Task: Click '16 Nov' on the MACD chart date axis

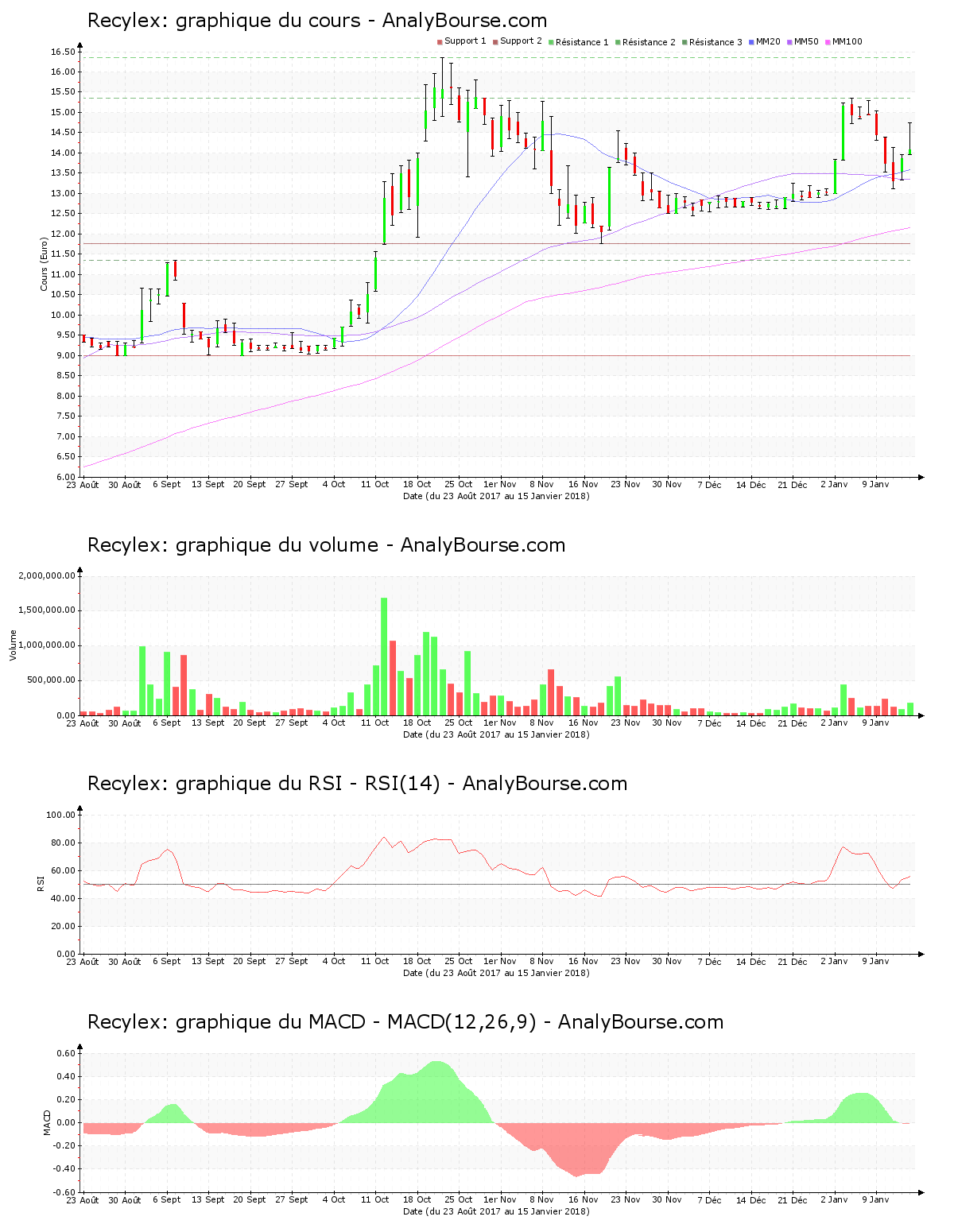Action: [584, 1199]
